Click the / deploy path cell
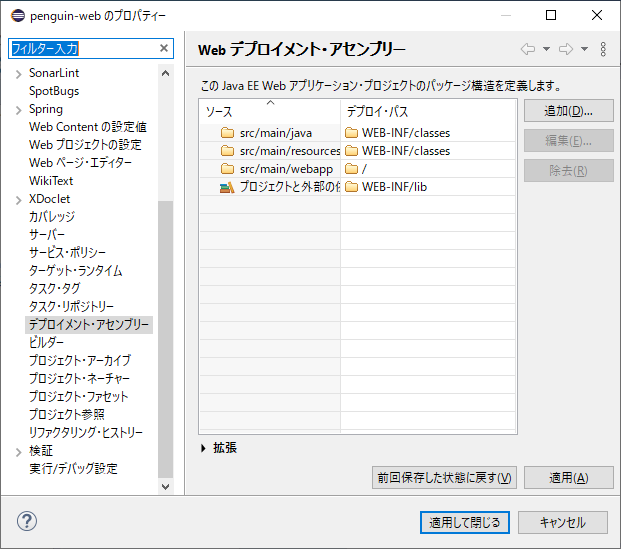The image size is (621, 549). click(428, 169)
